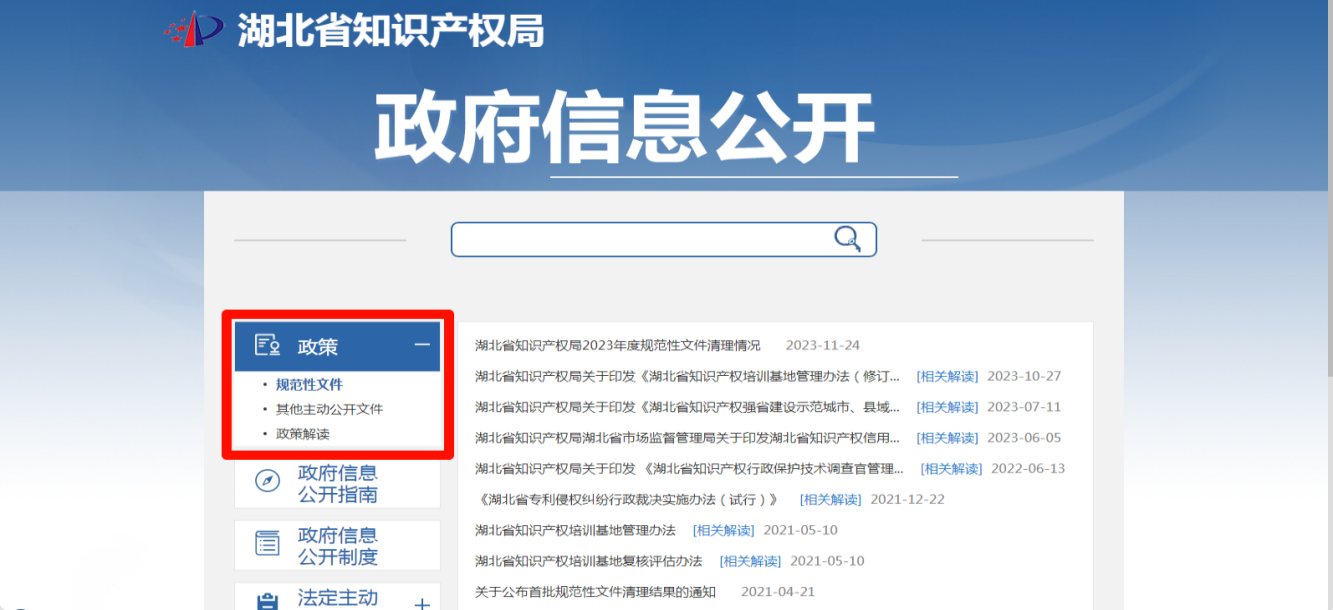Click 相关解读 next to 2023-07-11

point(947,407)
